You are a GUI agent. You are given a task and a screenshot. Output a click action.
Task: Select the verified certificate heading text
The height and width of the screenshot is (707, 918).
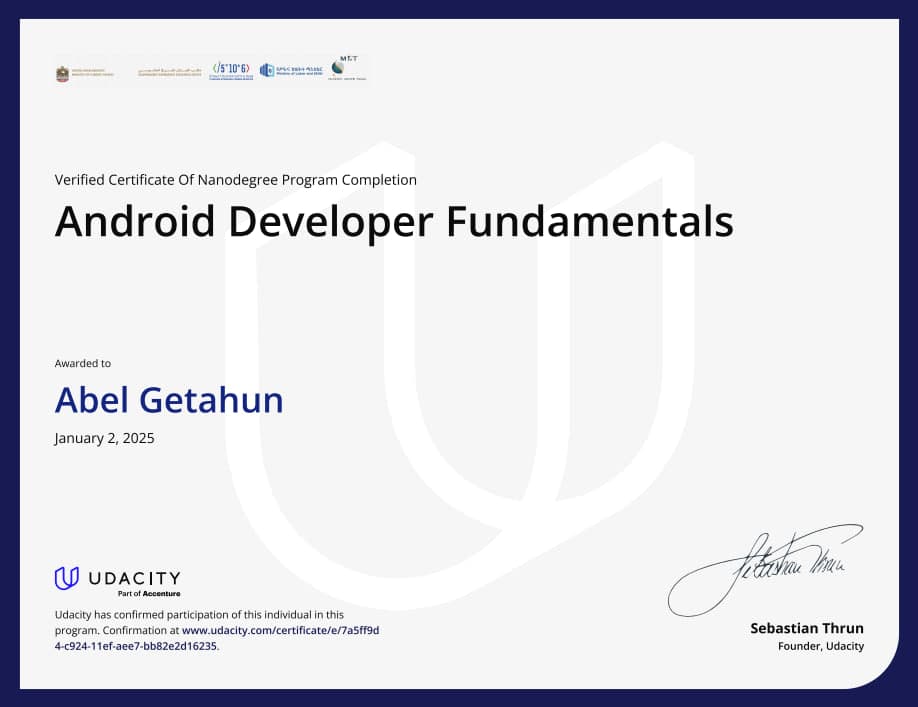235,180
